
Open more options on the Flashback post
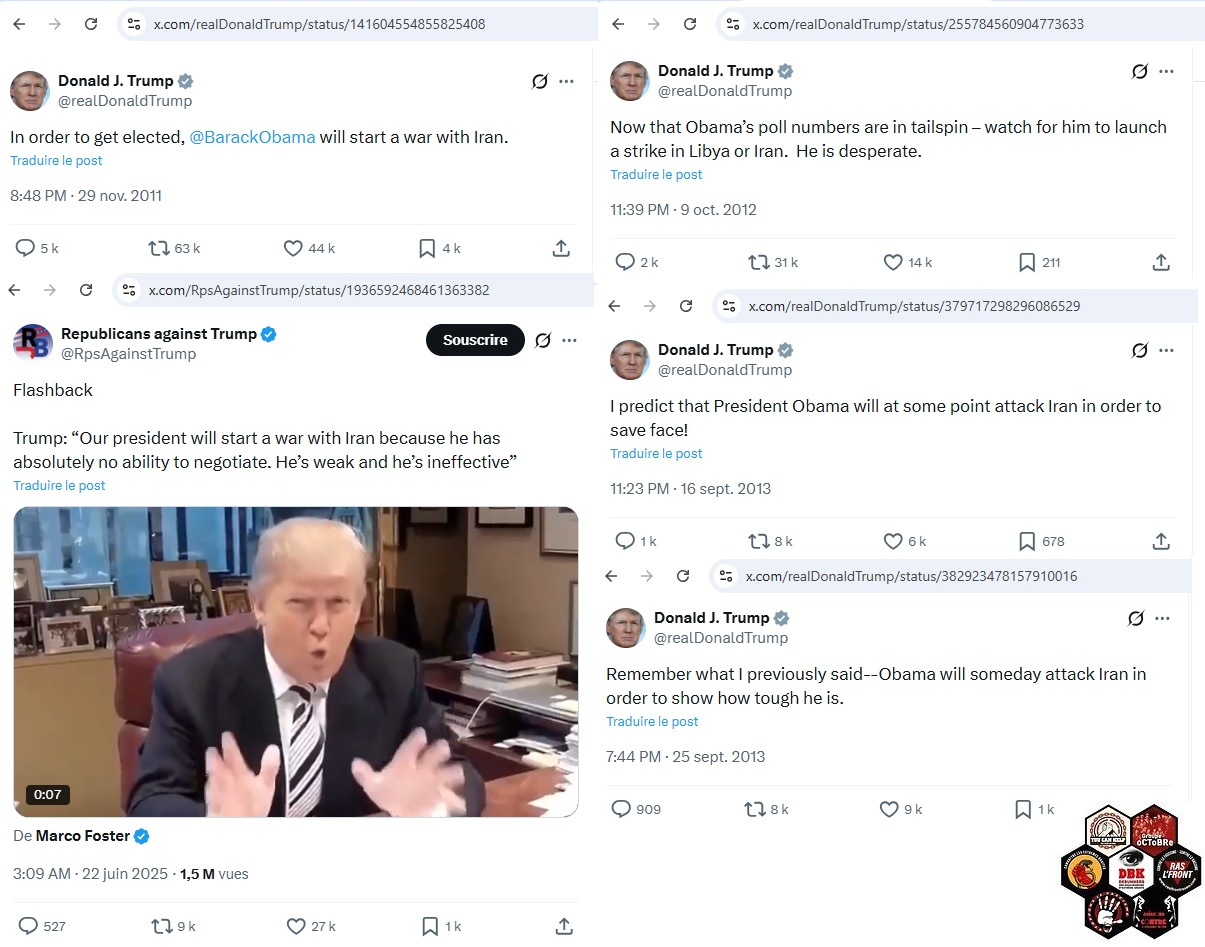569,340
